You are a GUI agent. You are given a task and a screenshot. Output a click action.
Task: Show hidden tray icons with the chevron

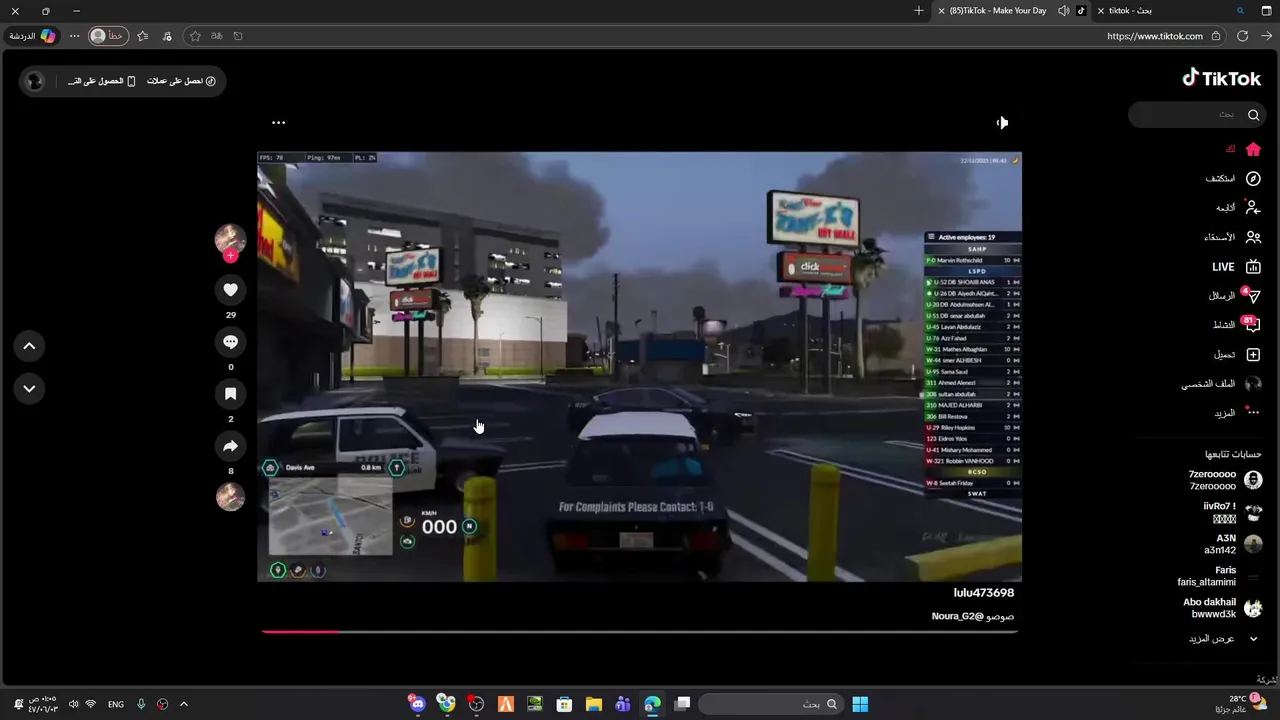[183, 704]
